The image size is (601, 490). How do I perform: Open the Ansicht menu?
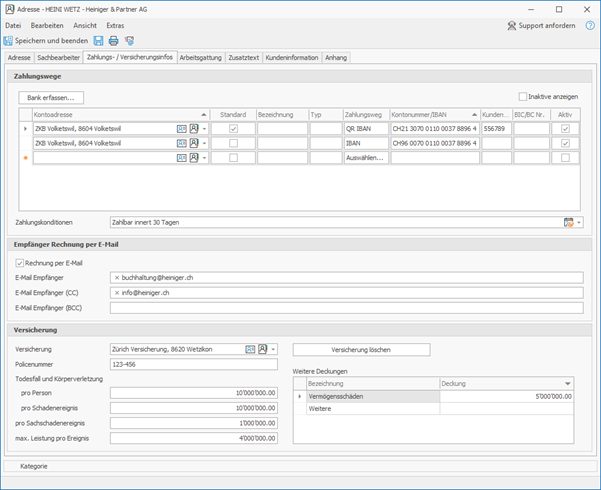[85, 26]
